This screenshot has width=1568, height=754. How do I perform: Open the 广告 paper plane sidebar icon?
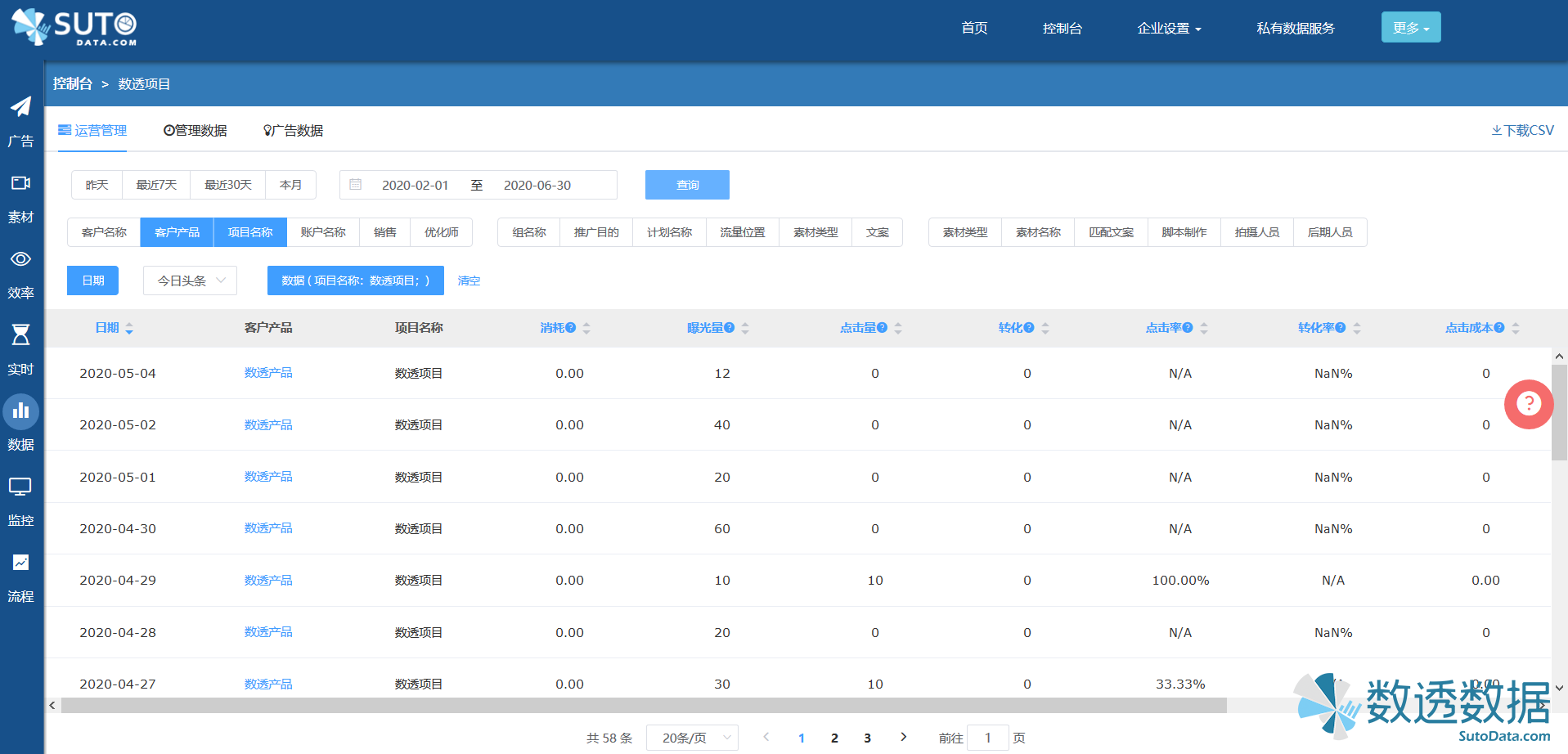point(21,107)
